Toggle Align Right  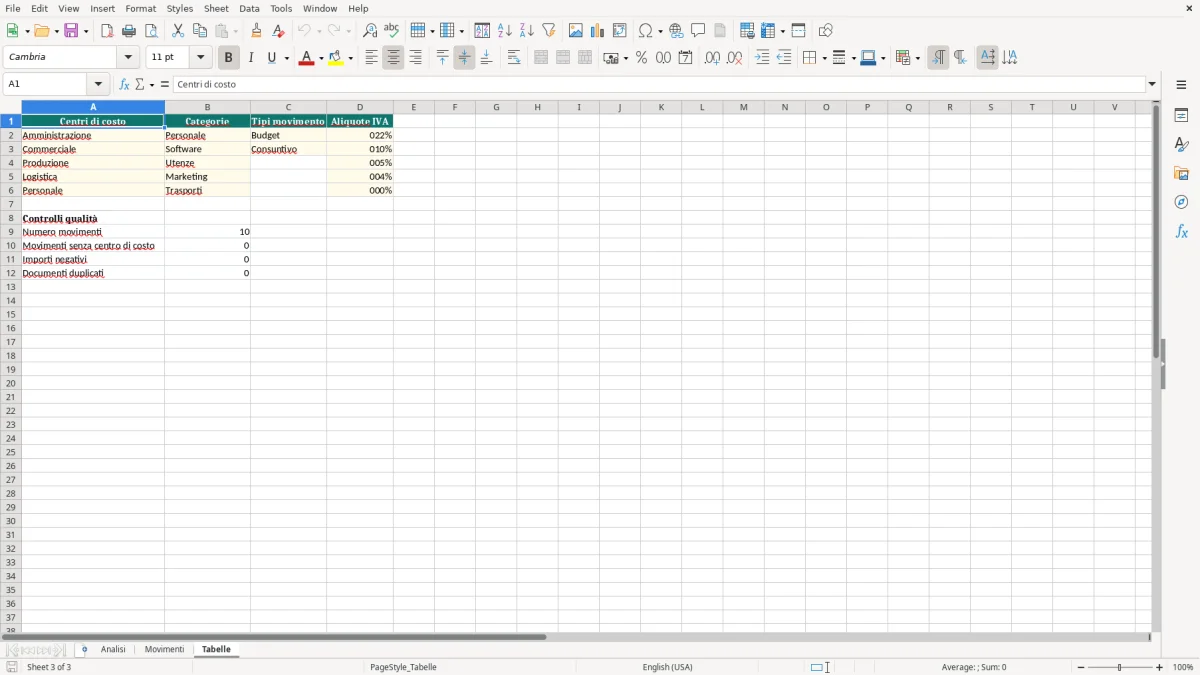pyautogui.click(x=415, y=58)
